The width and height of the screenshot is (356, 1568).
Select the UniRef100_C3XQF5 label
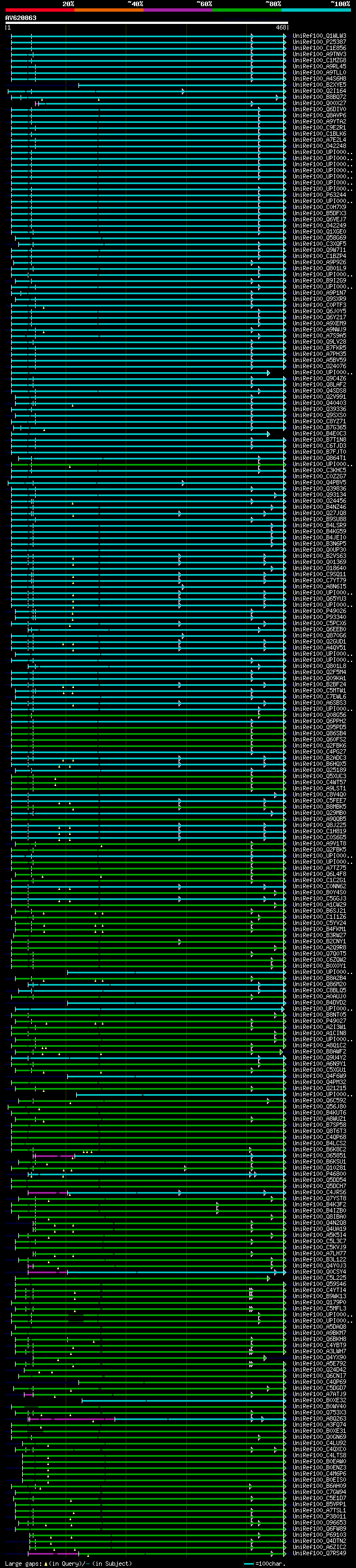click(319, 244)
